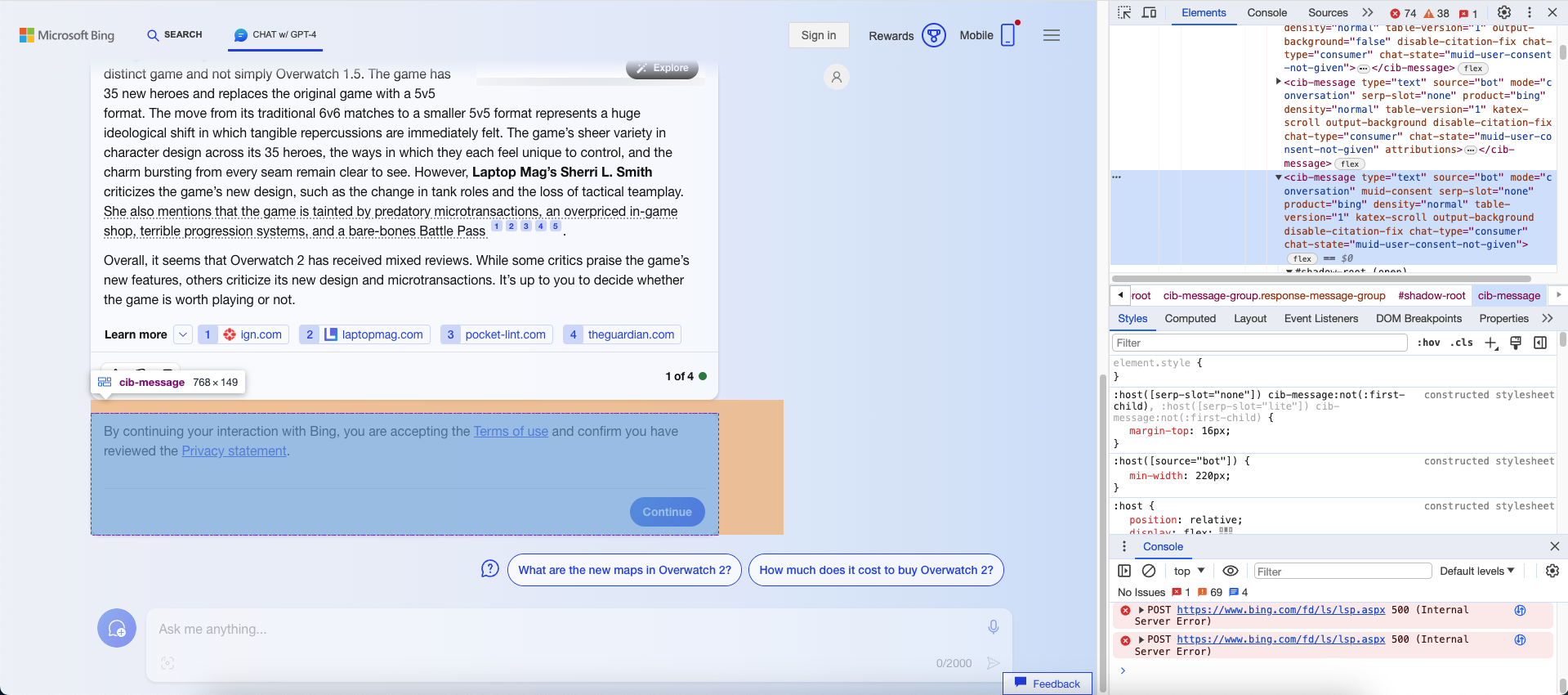1568x695 pixels.
Task: Toggle the device toolbar emulation
Action: [1149, 13]
